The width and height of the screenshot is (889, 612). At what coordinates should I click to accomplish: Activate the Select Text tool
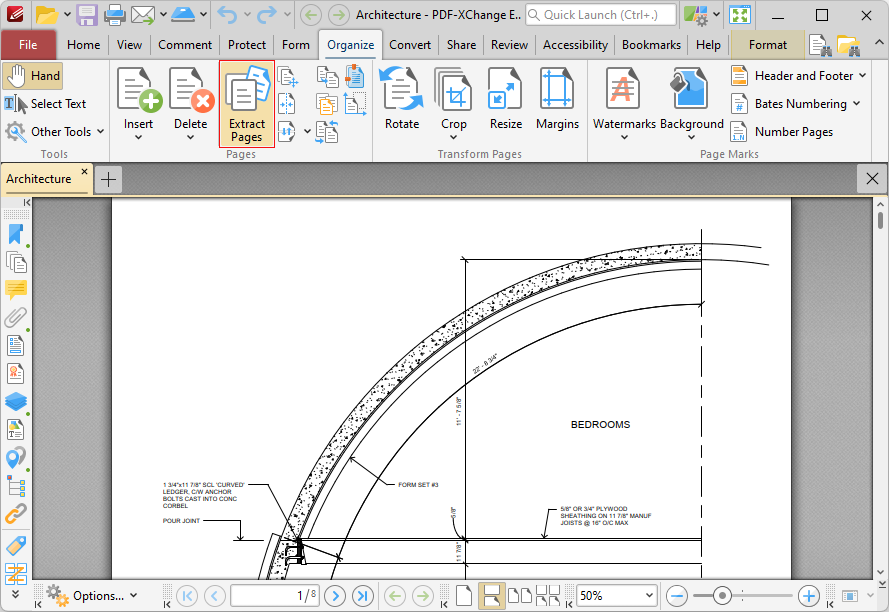[45, 104]
